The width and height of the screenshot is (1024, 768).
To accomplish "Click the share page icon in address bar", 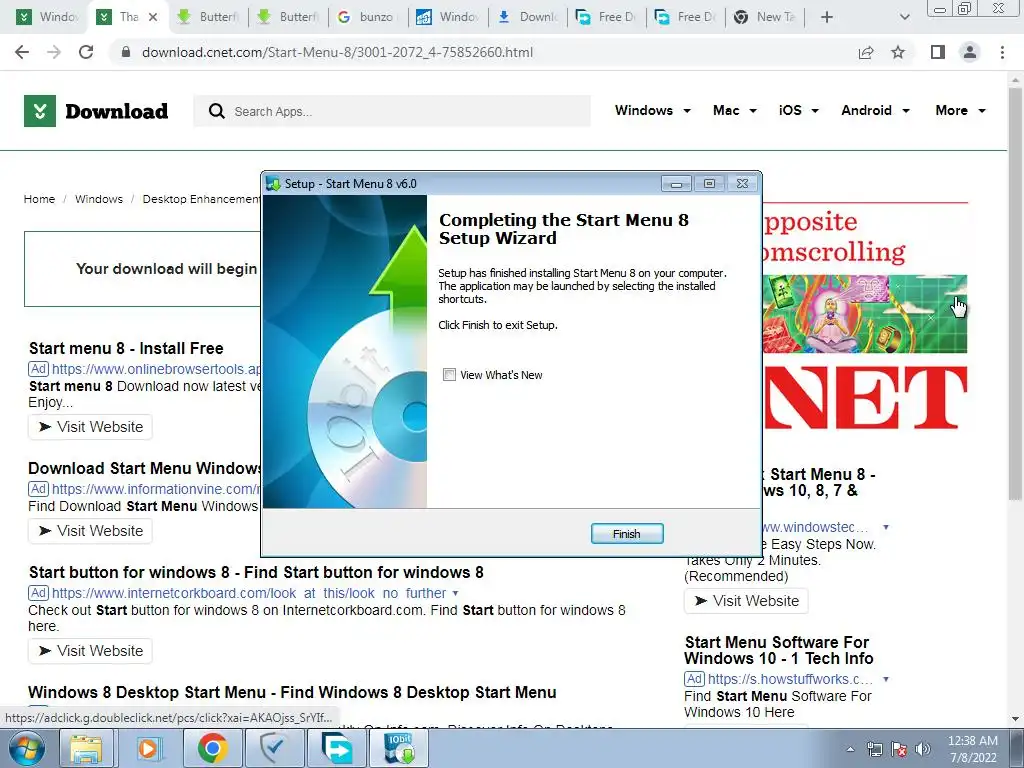I will coord(866,52).
